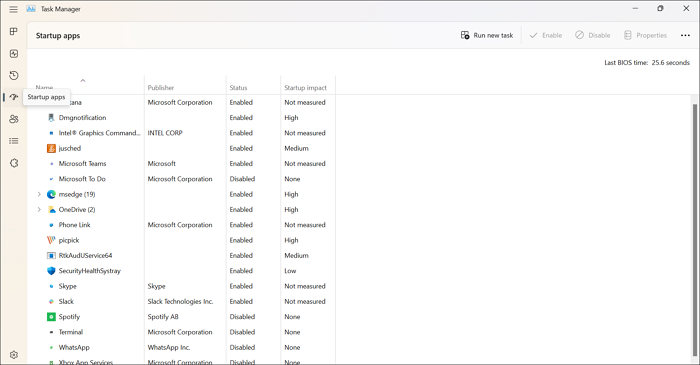This screenshot has height=365, width=700.
Task: Select the WhatsApp row name
Action: [x=74, y=347]
